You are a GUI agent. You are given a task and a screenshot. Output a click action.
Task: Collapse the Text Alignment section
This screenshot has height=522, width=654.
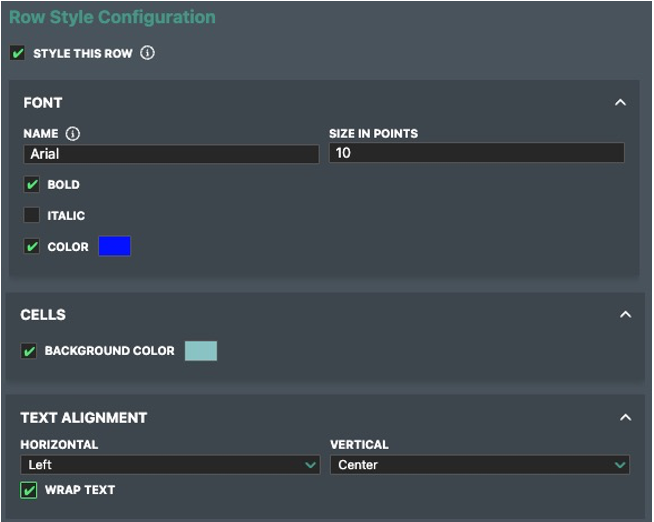625,417
